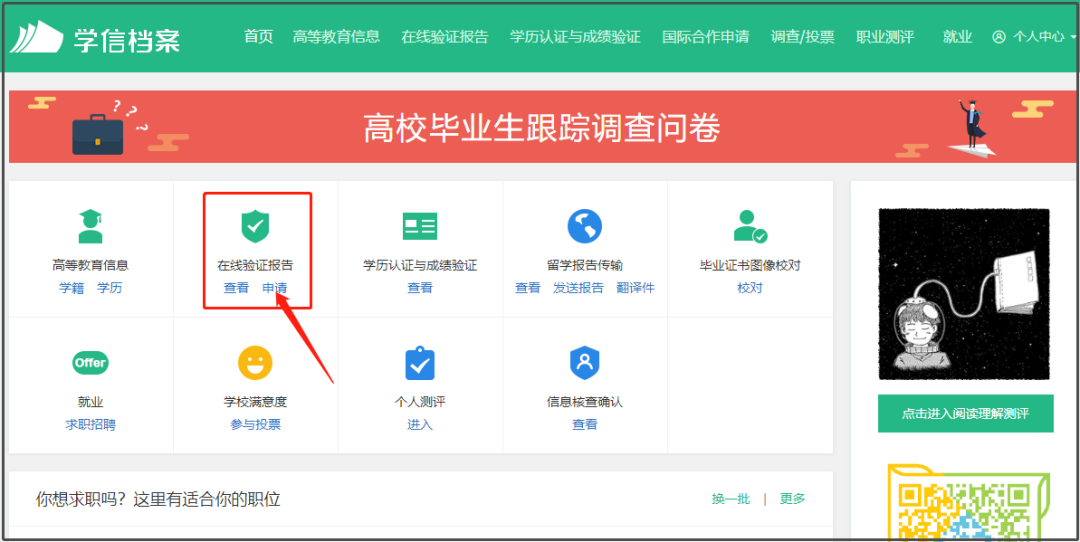Click the 个人测评 clipboard icon
The width and height of the screenshot is (1080, 542).
pyautogui.click(x=420, y=362)
